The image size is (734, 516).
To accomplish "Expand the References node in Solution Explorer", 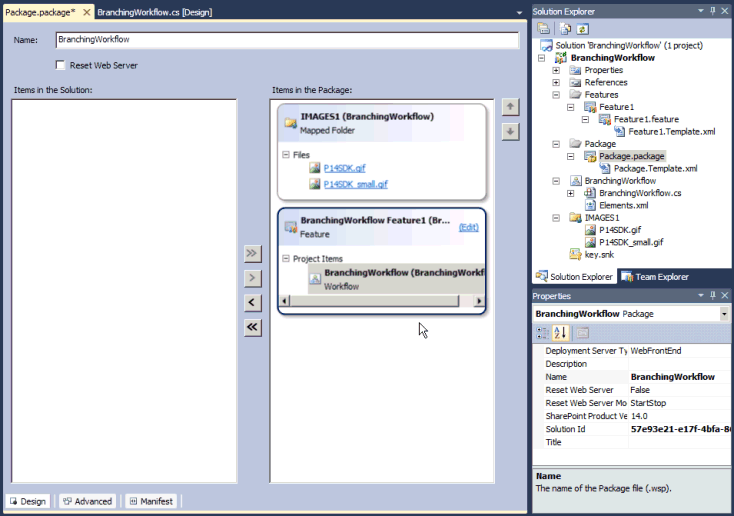I will pyautogui.click(x=556, y=83).
